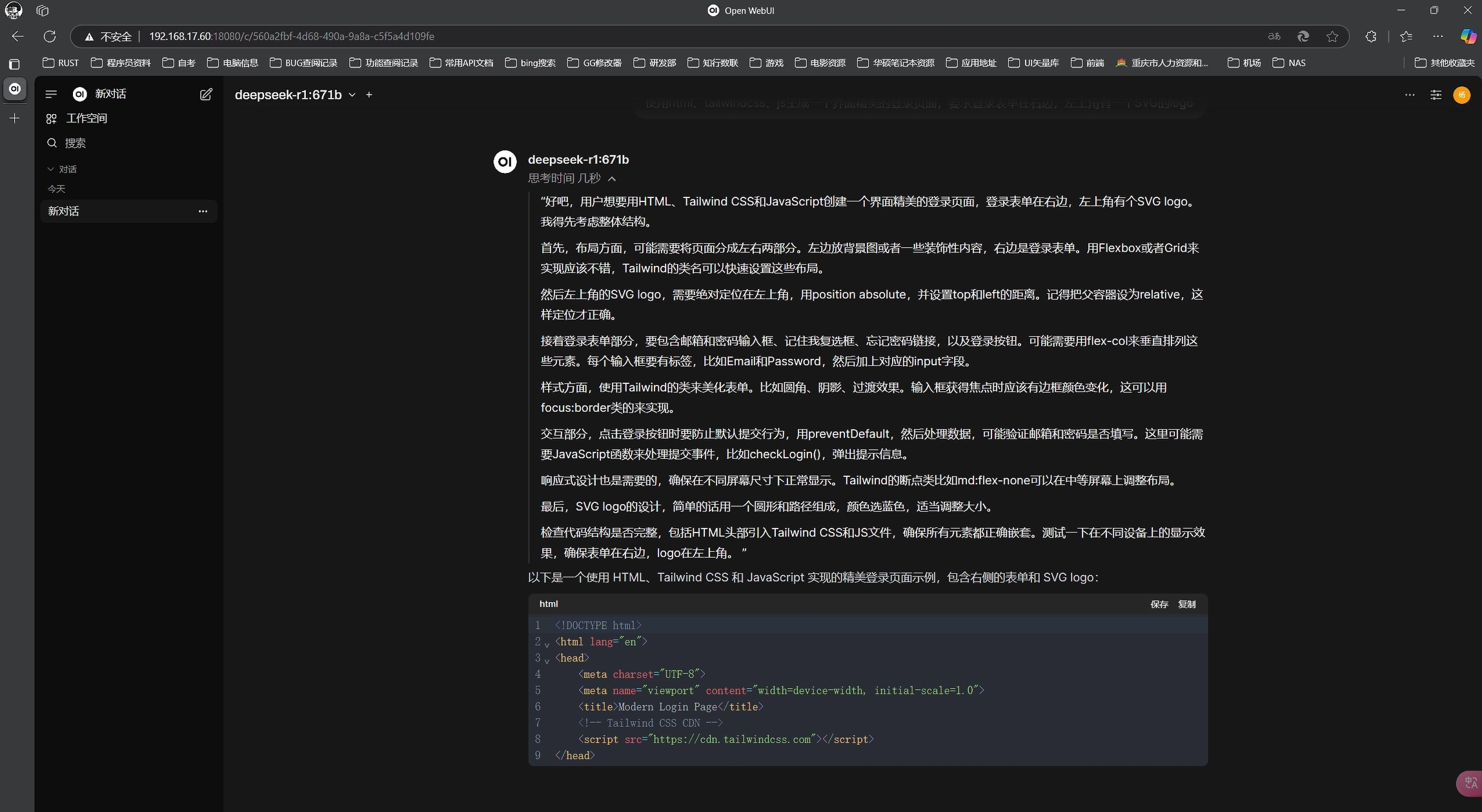
Task: Select the Open WebUI vertical tab
Action: tap(15, 88)
